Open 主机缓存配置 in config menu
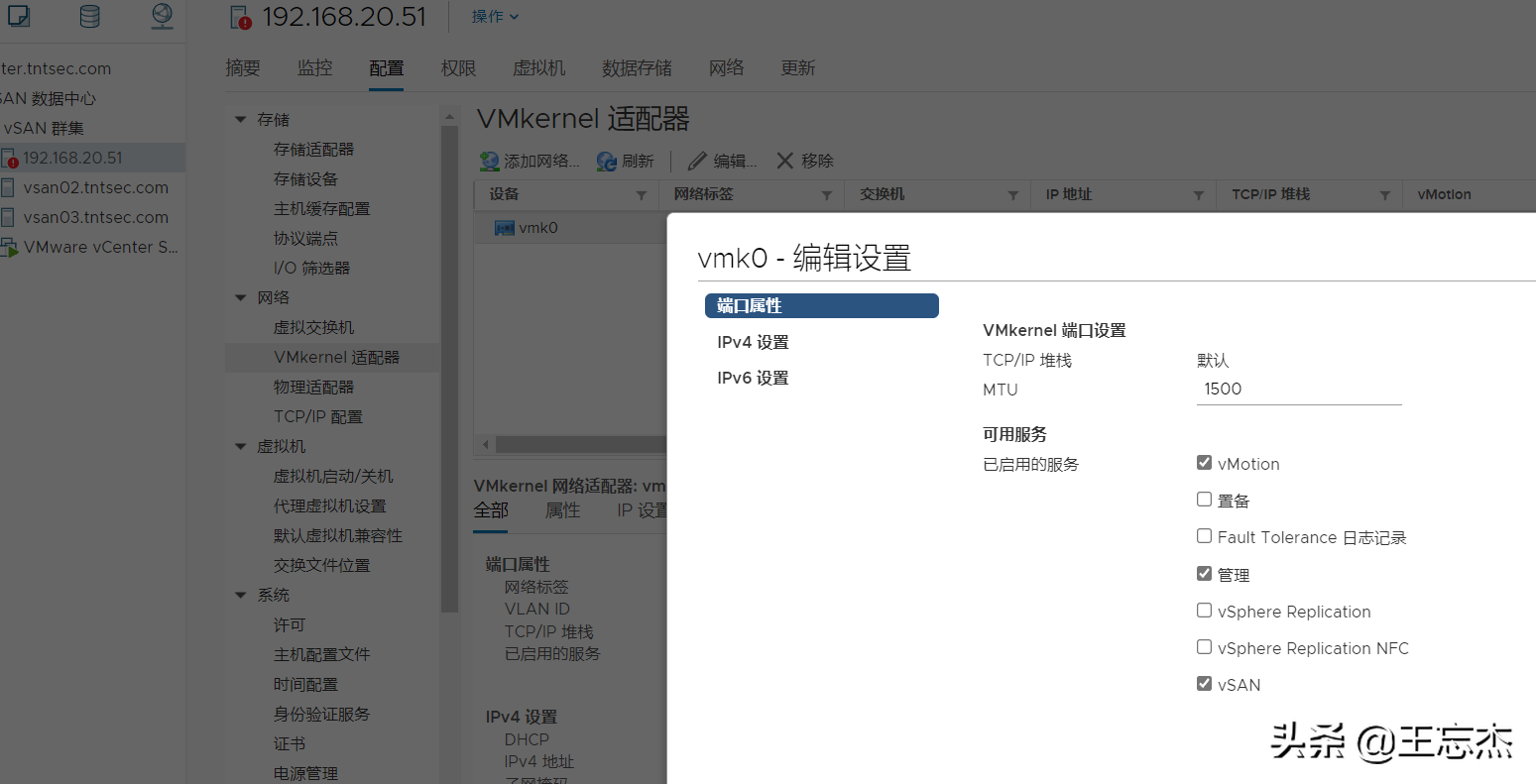Viewport: 1536px width, 784px height. point(321,208)
